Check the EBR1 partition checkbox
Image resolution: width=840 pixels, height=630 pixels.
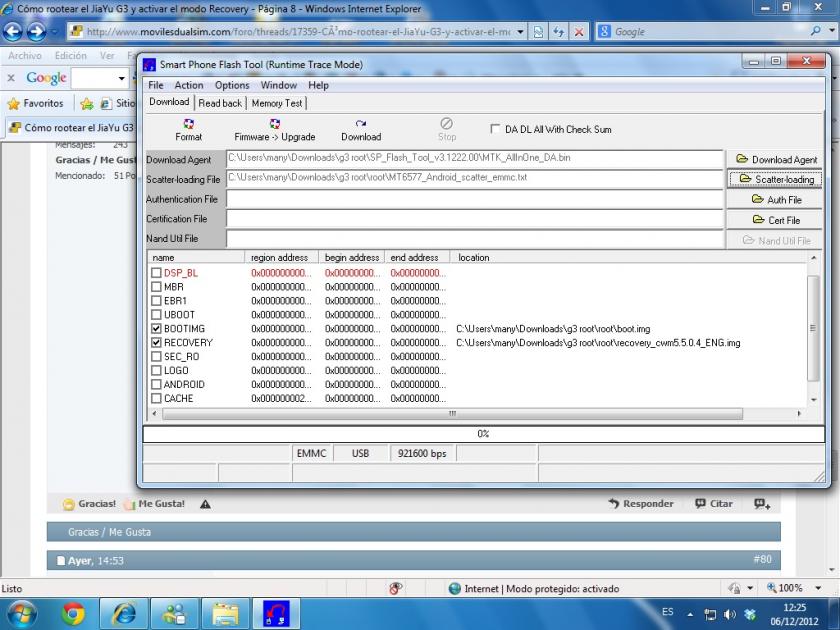156,301
